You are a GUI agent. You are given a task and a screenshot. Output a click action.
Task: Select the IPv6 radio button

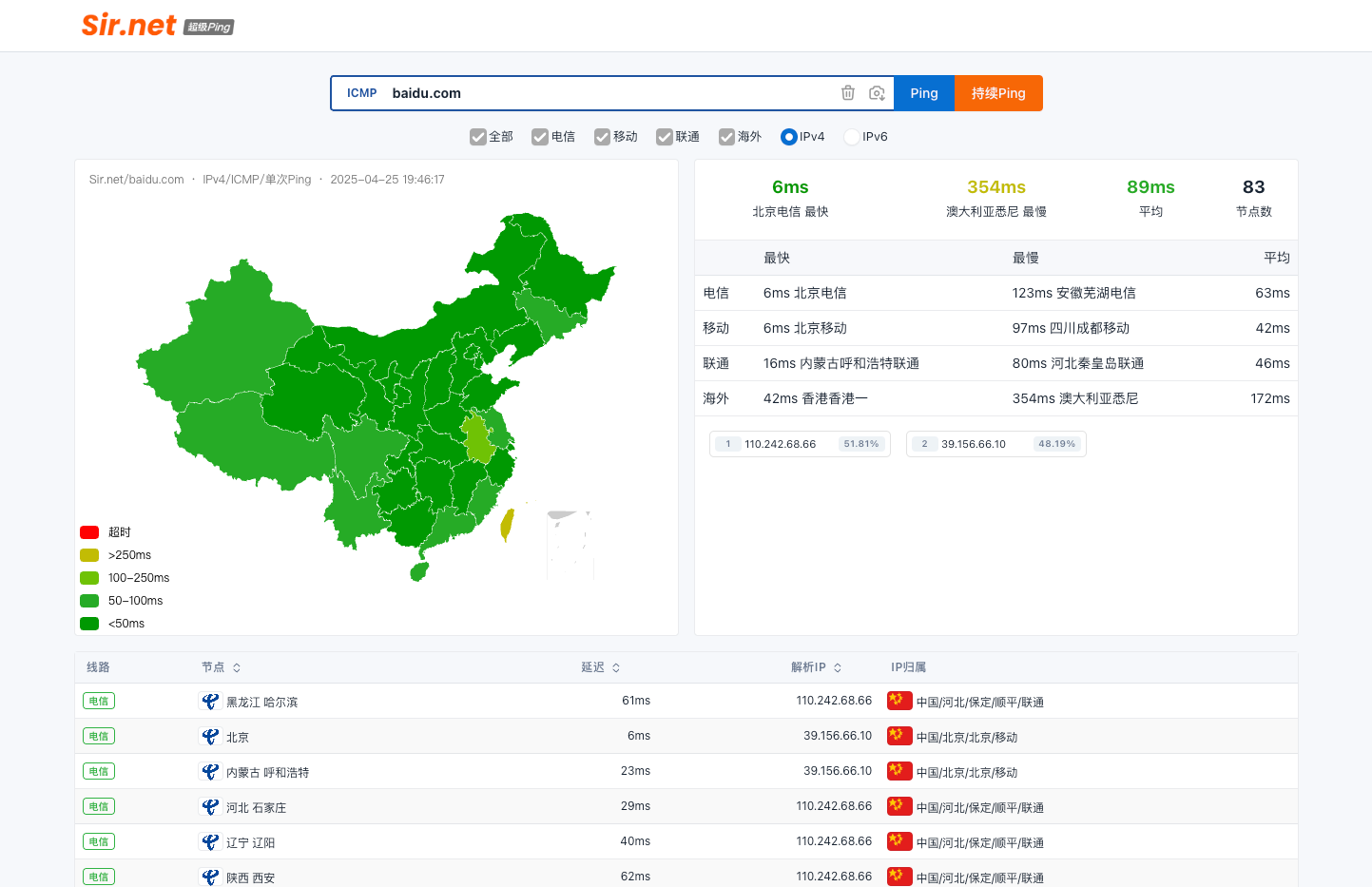[x=852, y=137]
